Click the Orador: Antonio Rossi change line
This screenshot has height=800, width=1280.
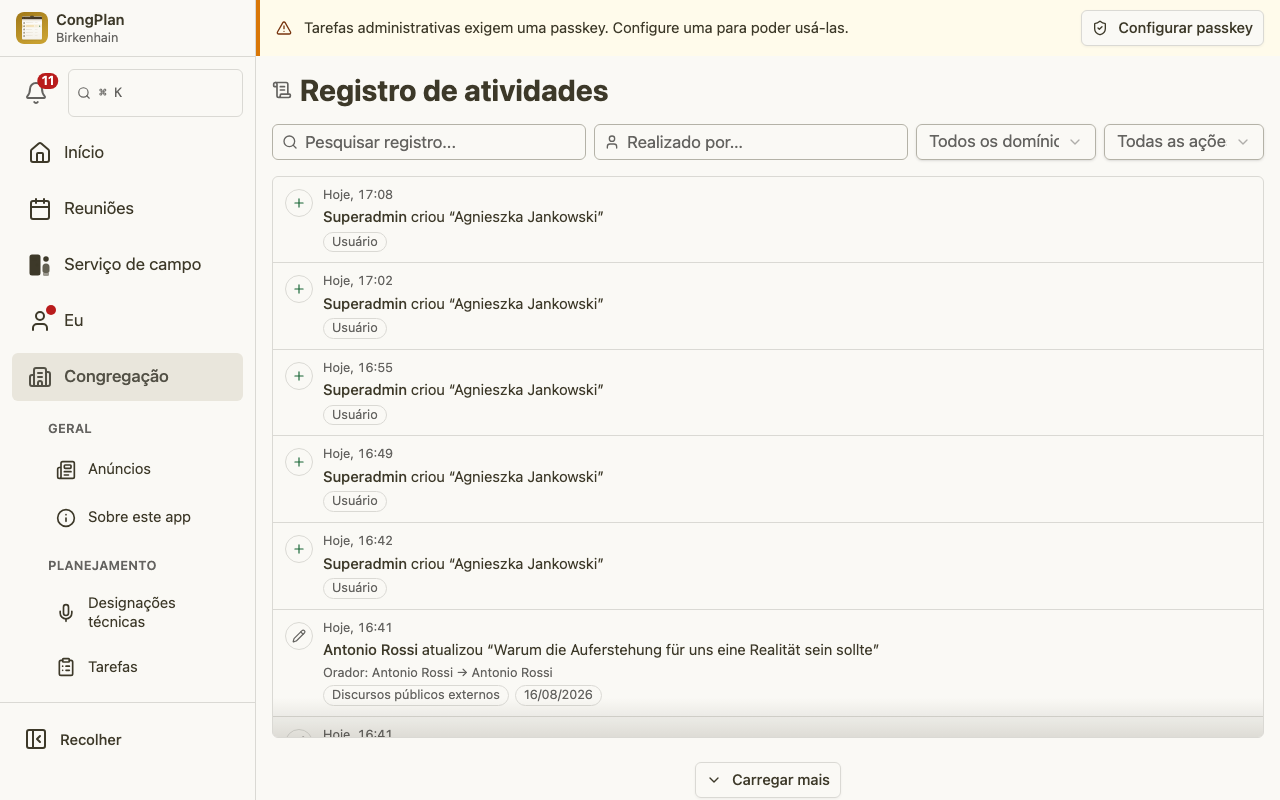(x=438, y=673)
